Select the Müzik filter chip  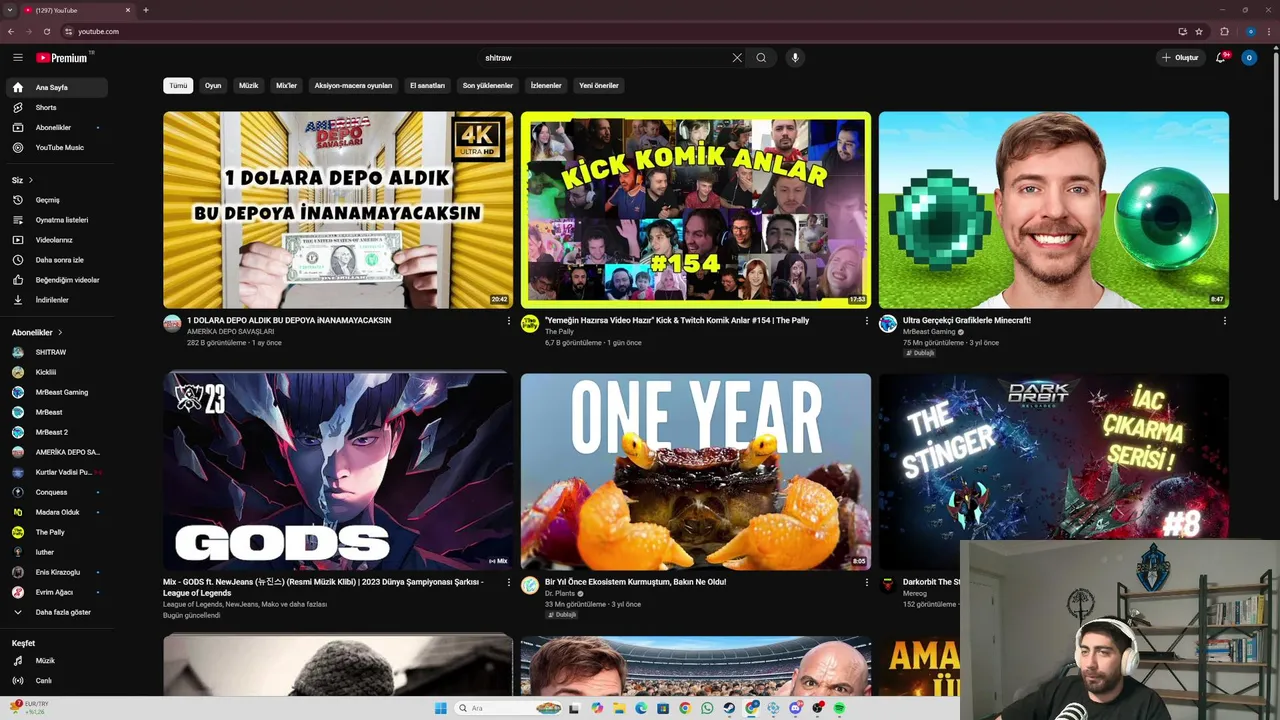[249, 86]
